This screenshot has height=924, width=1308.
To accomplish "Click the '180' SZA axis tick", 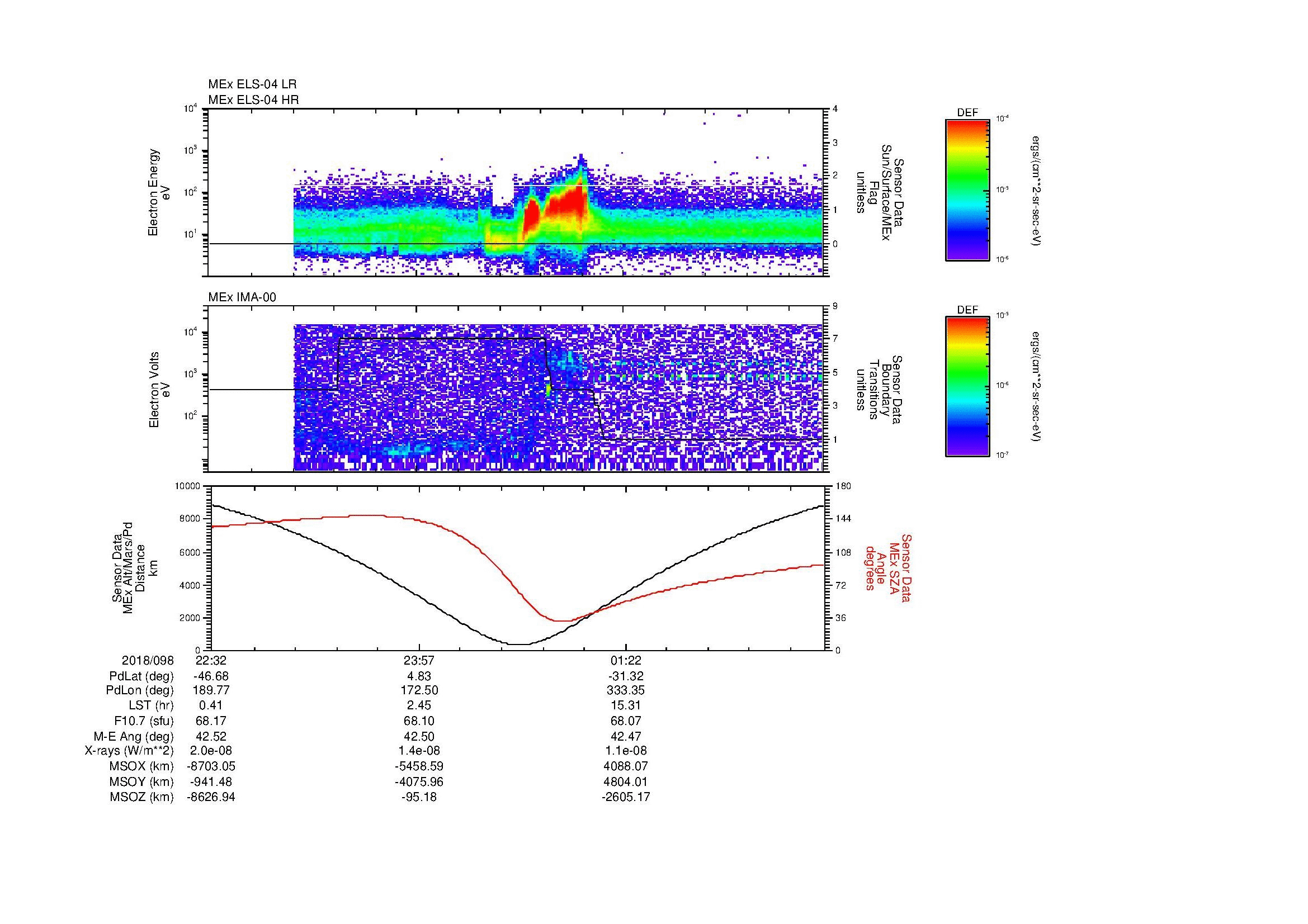I will [844, 486].
